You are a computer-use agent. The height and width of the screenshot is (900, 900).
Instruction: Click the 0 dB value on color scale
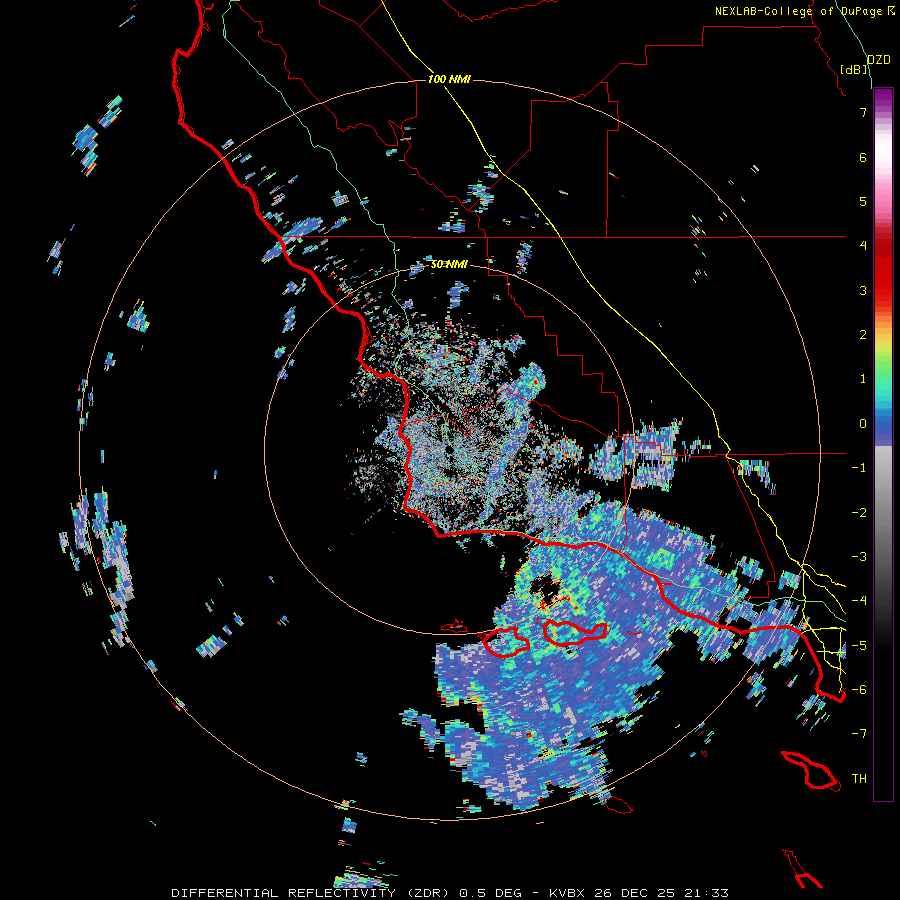[x=863, y=424]
